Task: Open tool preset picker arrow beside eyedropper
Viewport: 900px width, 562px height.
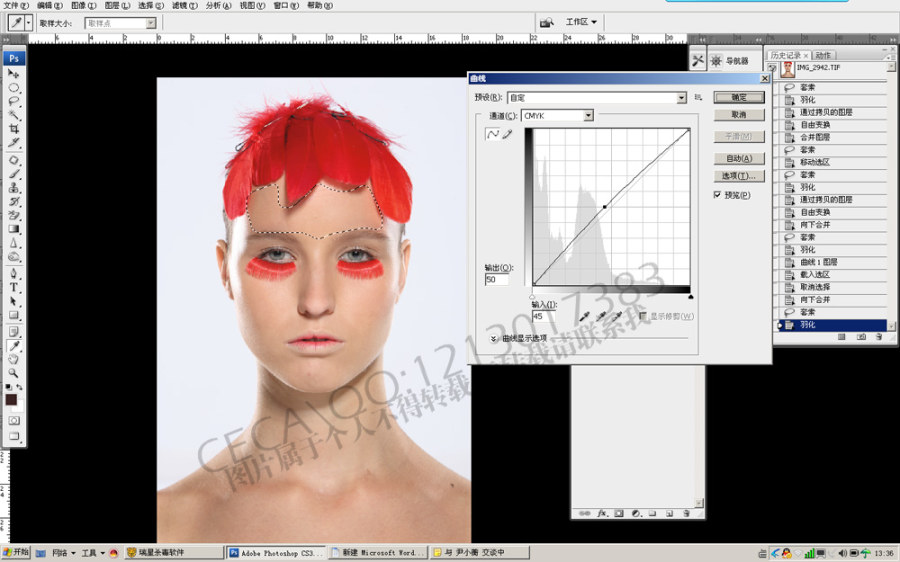Action: (x=28, y=22)
